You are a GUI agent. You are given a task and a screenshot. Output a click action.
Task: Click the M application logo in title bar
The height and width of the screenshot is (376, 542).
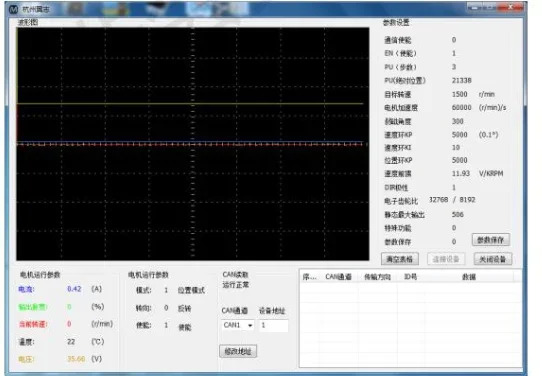pos(13,9)
